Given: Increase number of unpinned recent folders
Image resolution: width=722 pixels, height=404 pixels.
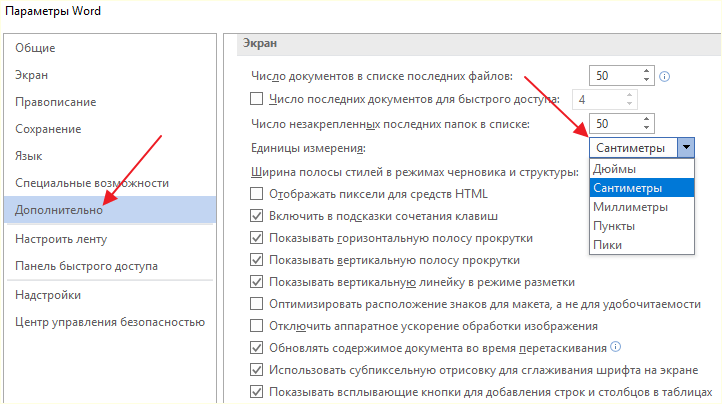Looking at the screenshot, I should (x=646, y=119).
